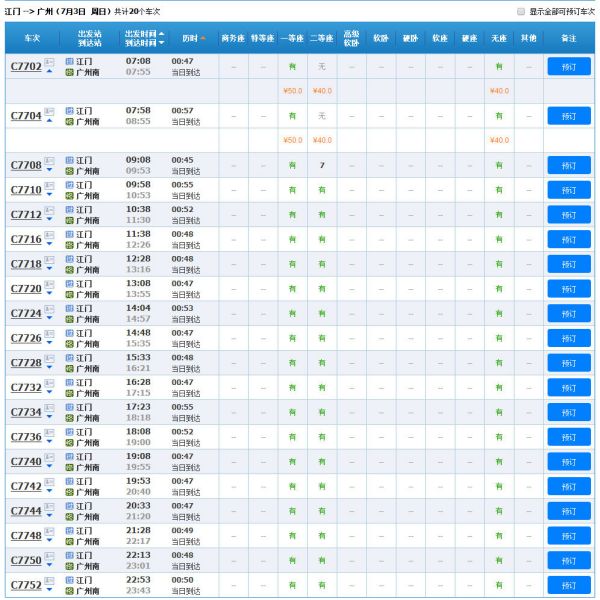Viewport: 600px width, 600px height.
Task: Click the ID card icon beside C7732
Action: click(x=49, y=383)
